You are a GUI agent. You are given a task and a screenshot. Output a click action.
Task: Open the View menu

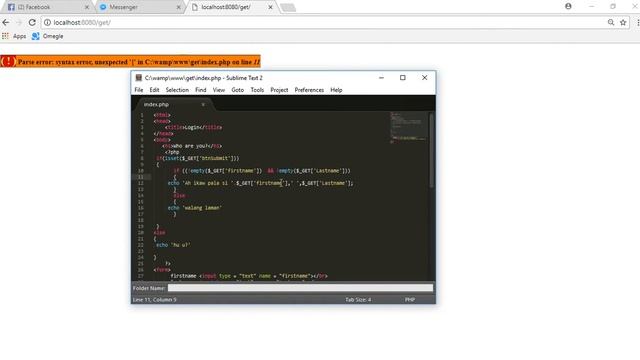(x=219, y=90)
